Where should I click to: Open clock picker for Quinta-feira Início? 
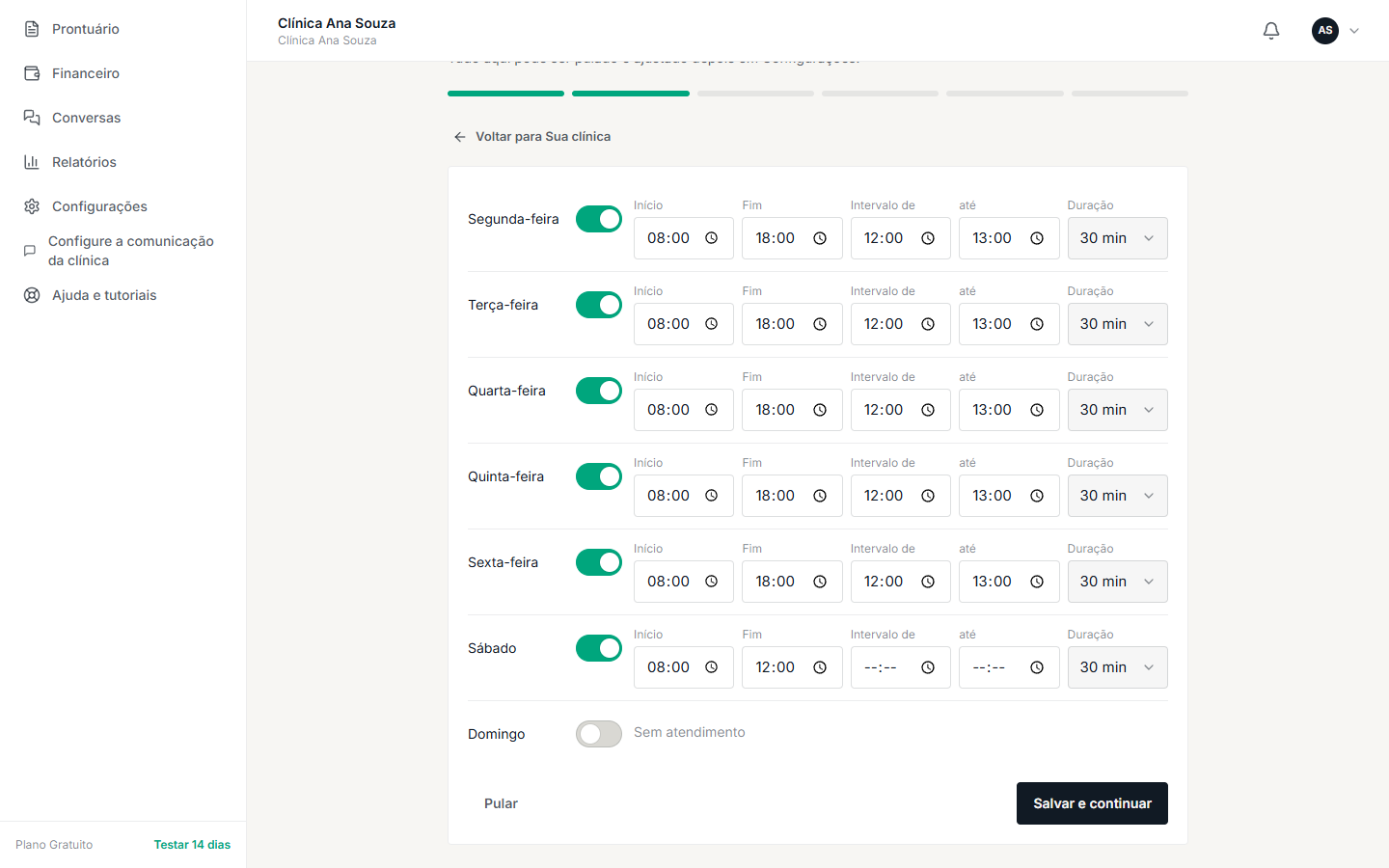pyautogui.click(x=712, y=496)
